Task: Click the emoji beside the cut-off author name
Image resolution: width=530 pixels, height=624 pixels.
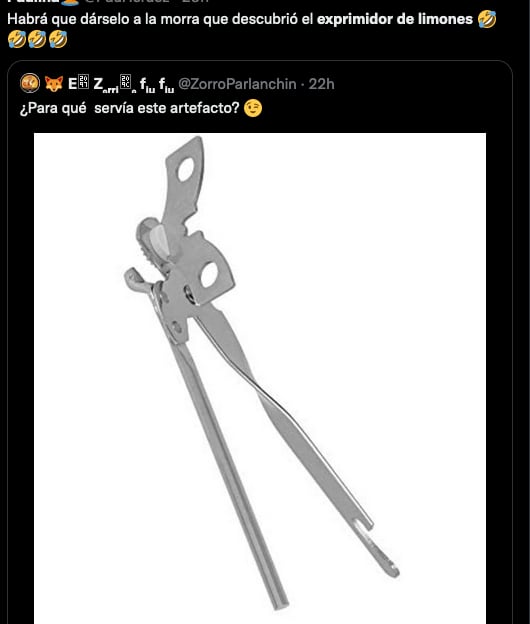Action: [x=70, y=2]
